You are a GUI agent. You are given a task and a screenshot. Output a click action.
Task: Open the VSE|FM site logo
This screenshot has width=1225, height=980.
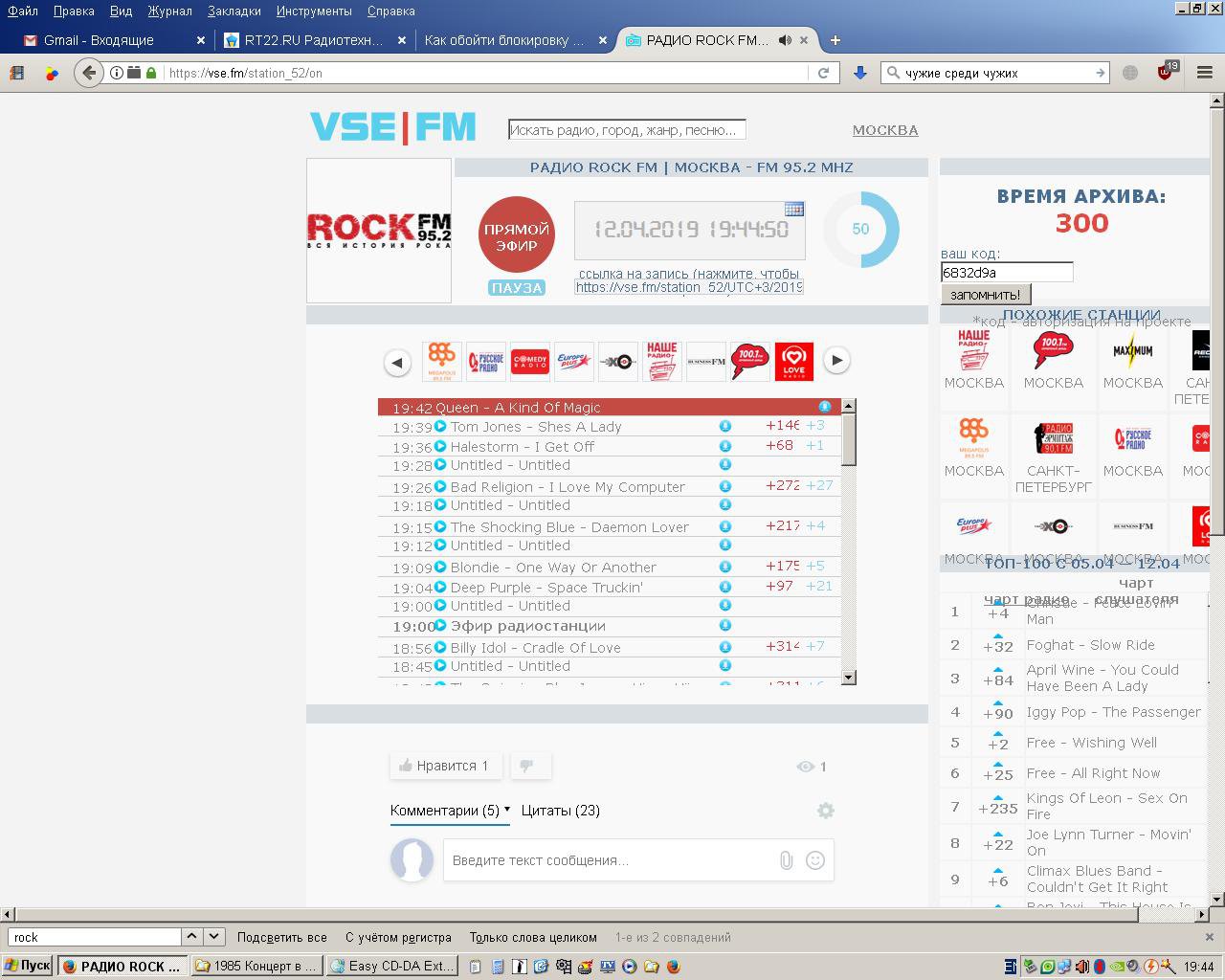[392, 126]
